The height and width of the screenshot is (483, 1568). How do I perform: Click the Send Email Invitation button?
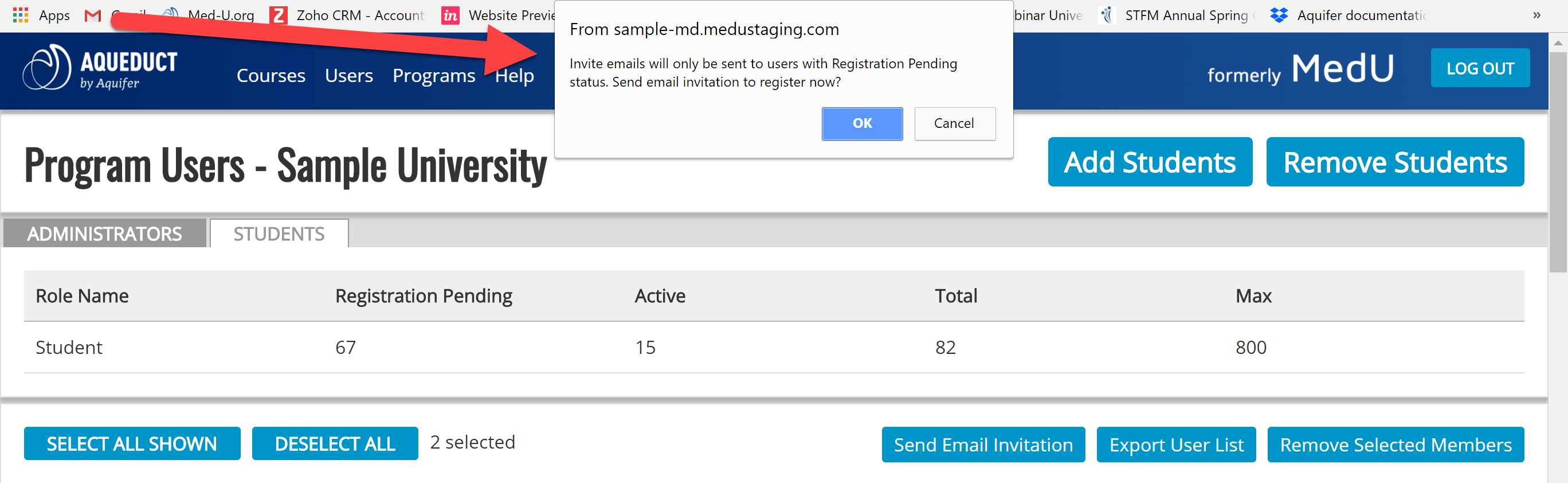(983, 445)
